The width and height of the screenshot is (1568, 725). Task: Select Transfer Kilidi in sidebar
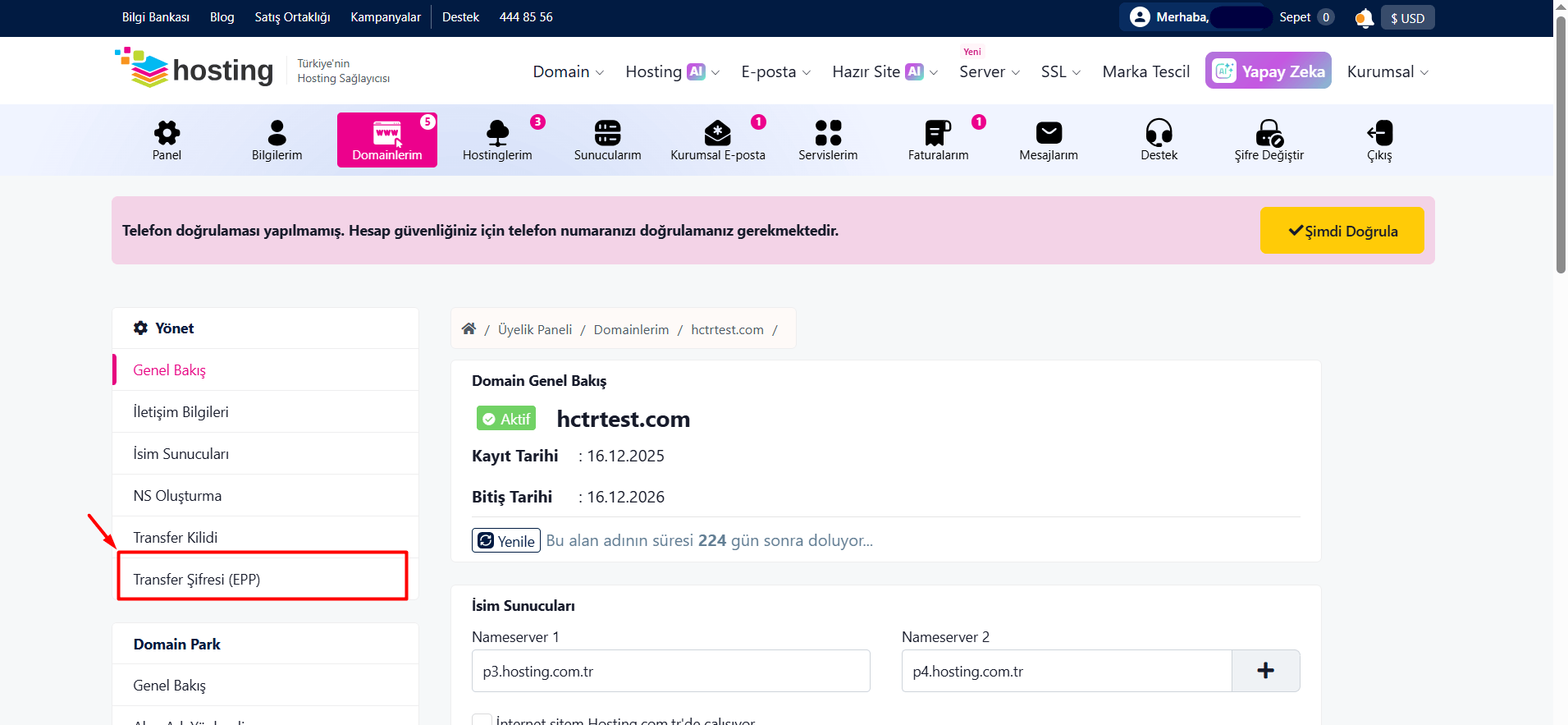[265, 537]
